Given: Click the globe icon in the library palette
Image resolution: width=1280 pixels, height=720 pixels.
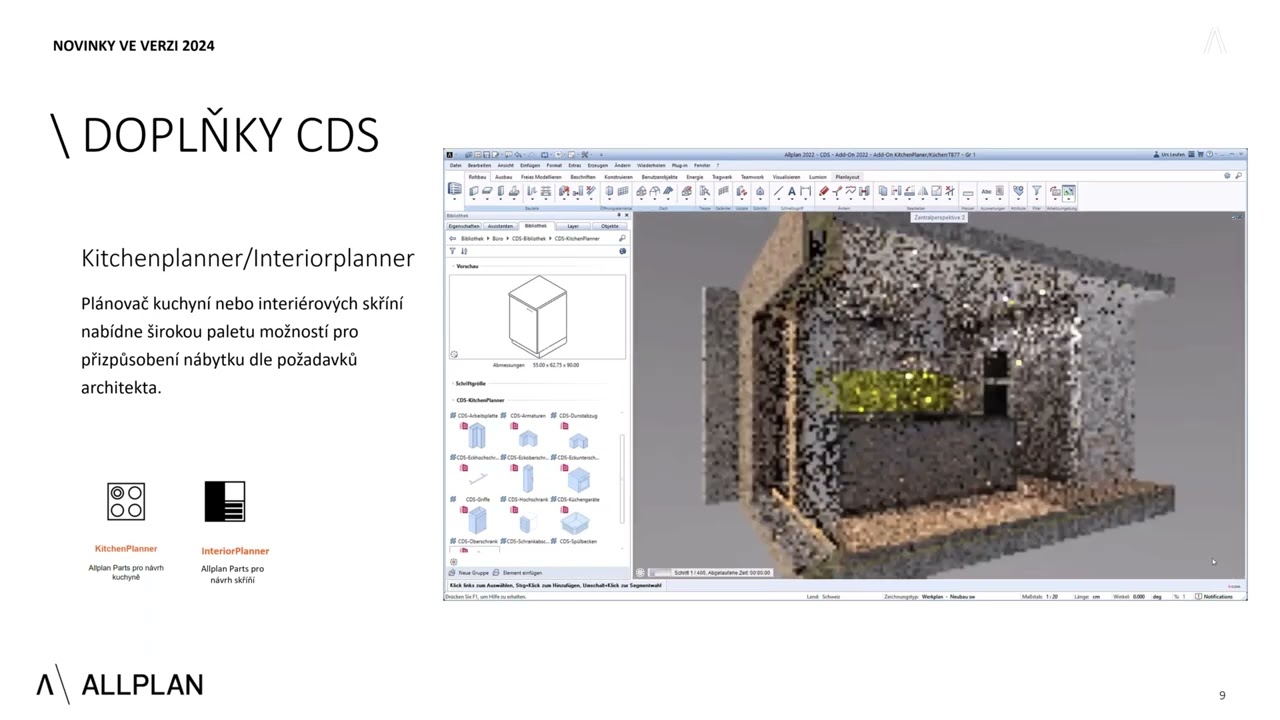Looking at the screenshot, I should point(622,251).
